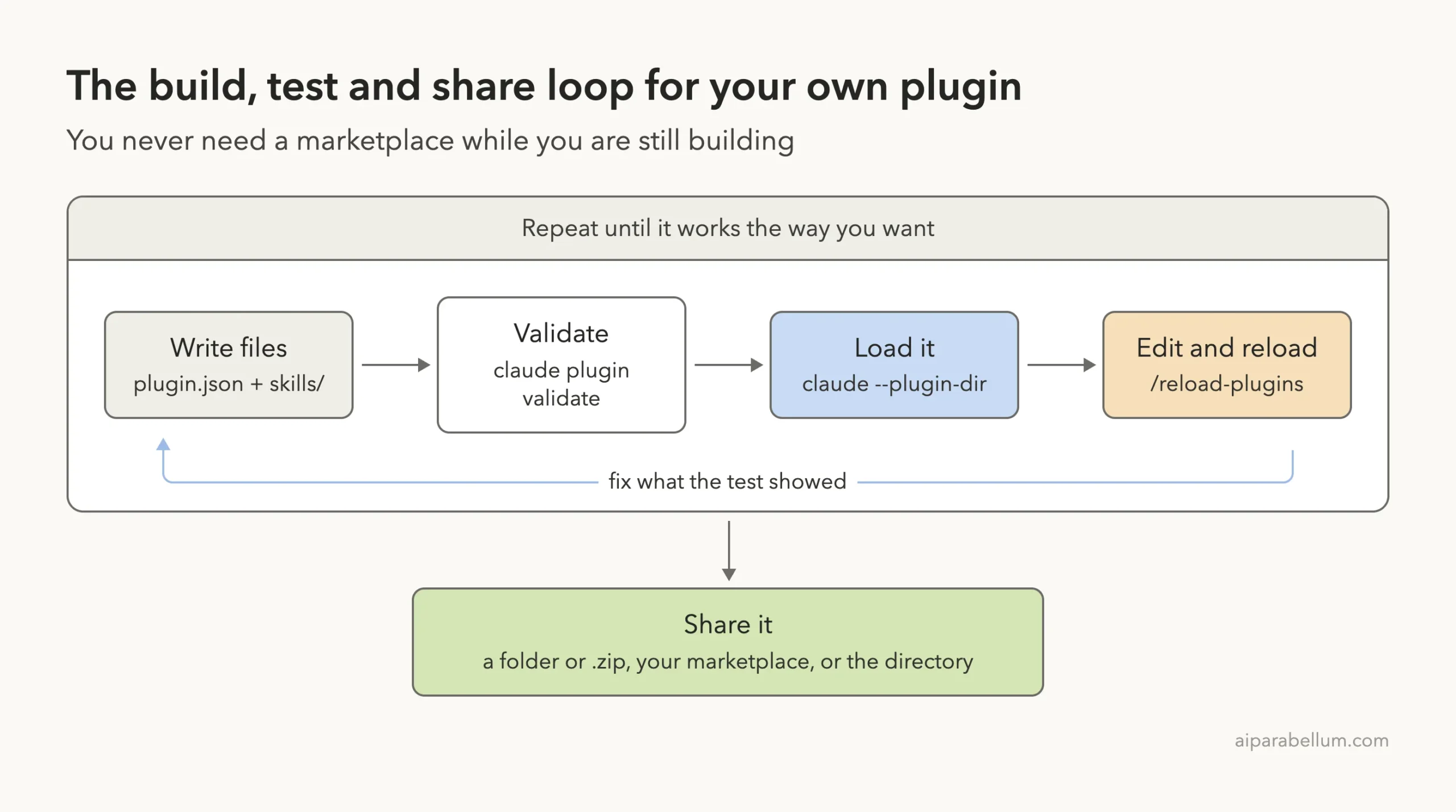Screen dimensions: 1456x812
Task: Click 'fix what the test showed' label
Action: (x=727, y=481)
